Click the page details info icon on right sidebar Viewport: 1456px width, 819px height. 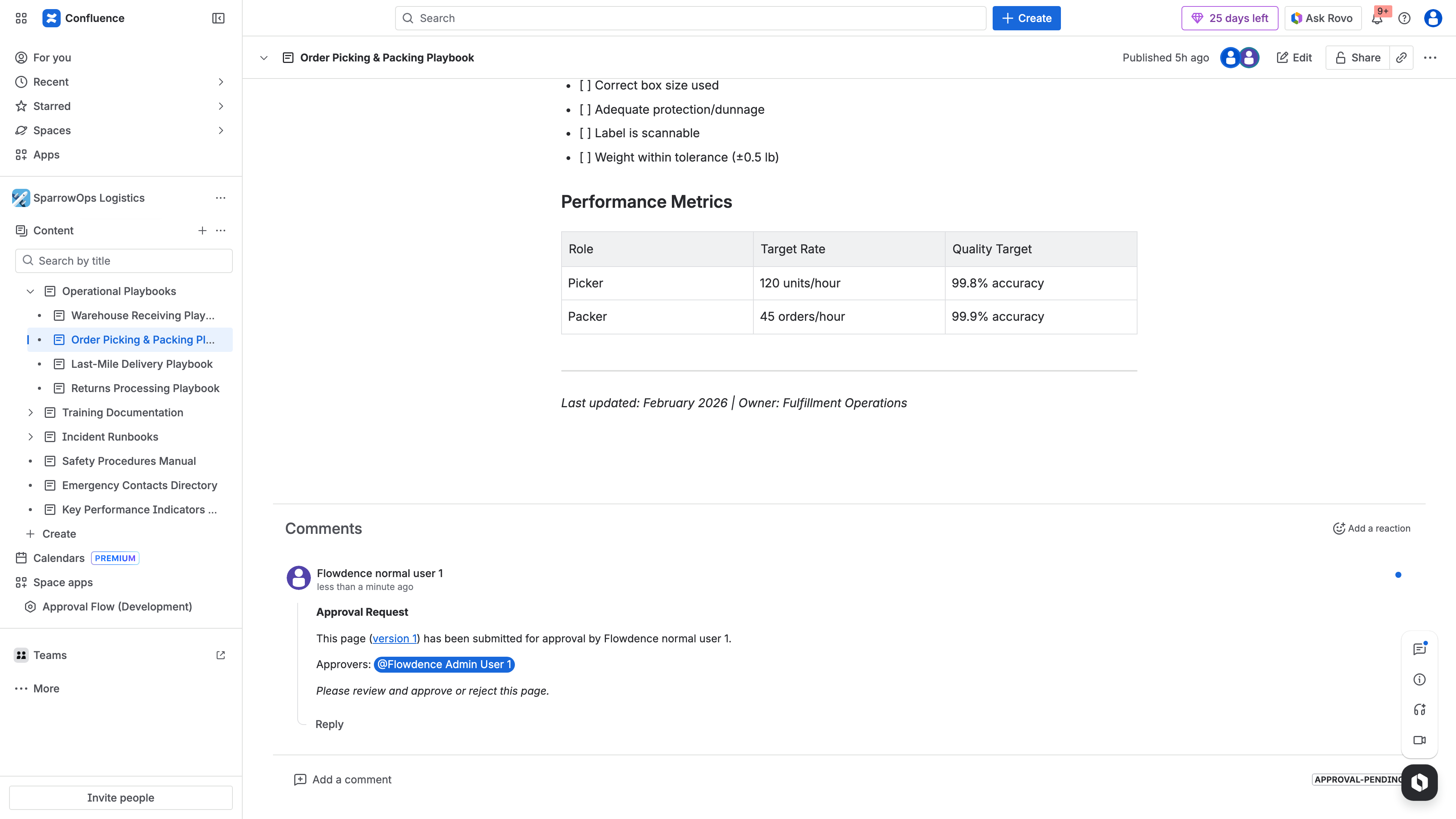tap(1419, 679)
